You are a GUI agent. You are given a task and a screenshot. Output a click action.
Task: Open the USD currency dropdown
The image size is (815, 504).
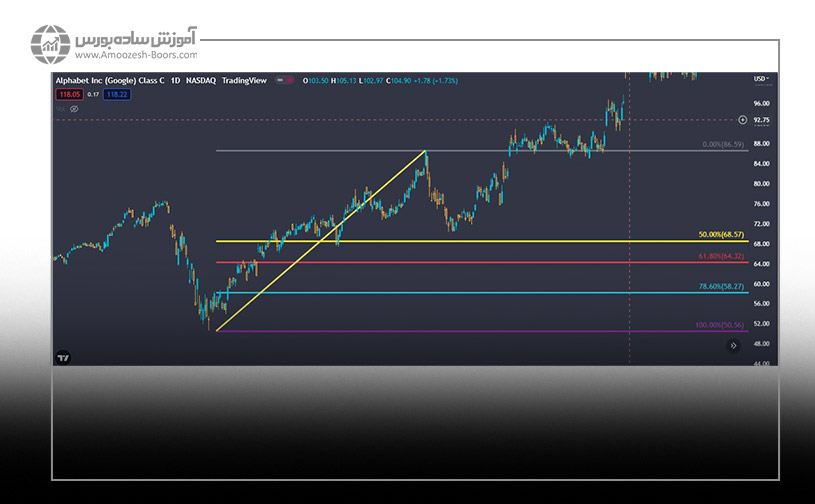point(763,80)
